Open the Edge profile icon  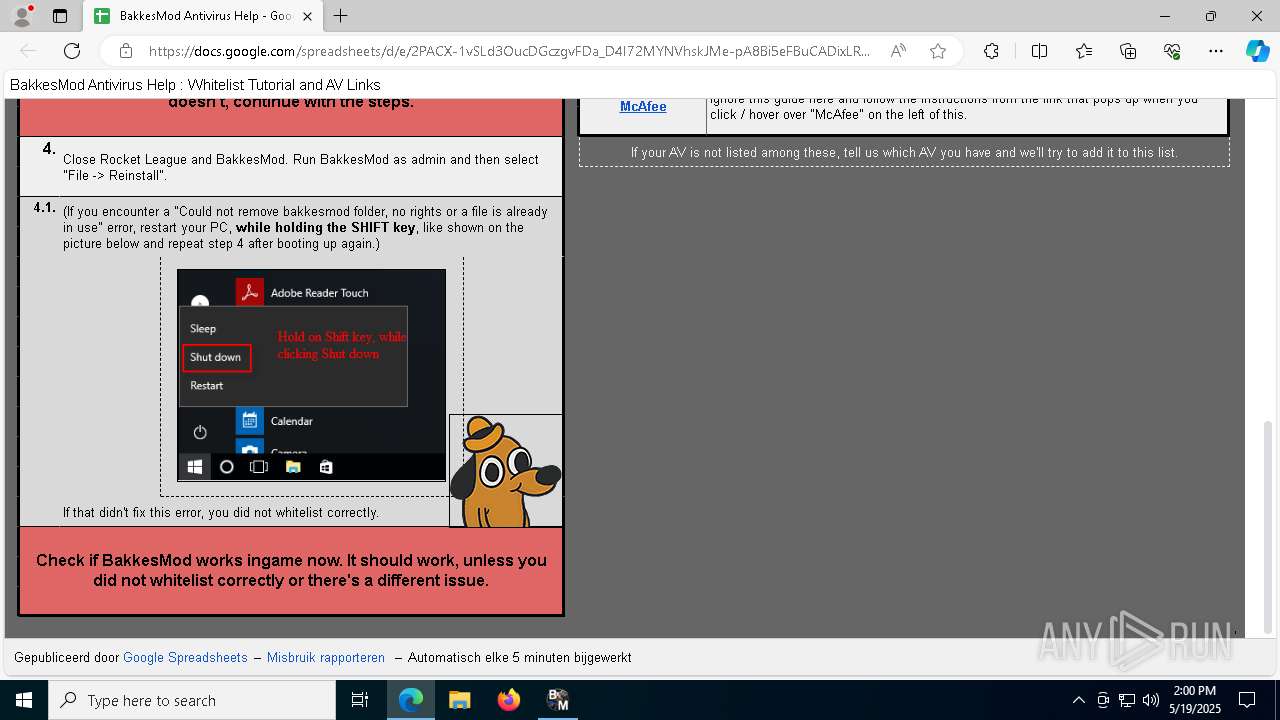pos(22,16)
